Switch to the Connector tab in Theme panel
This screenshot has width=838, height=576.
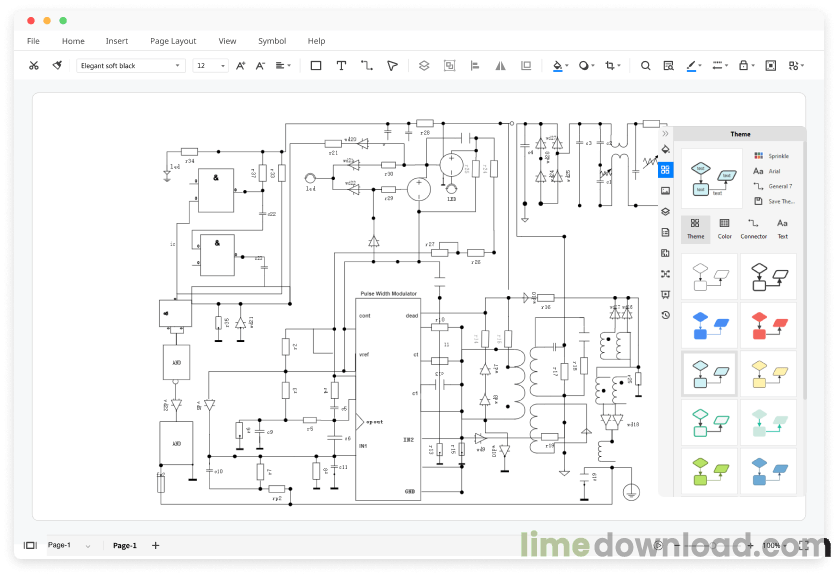pyautogui.click(x=754, y=229)
